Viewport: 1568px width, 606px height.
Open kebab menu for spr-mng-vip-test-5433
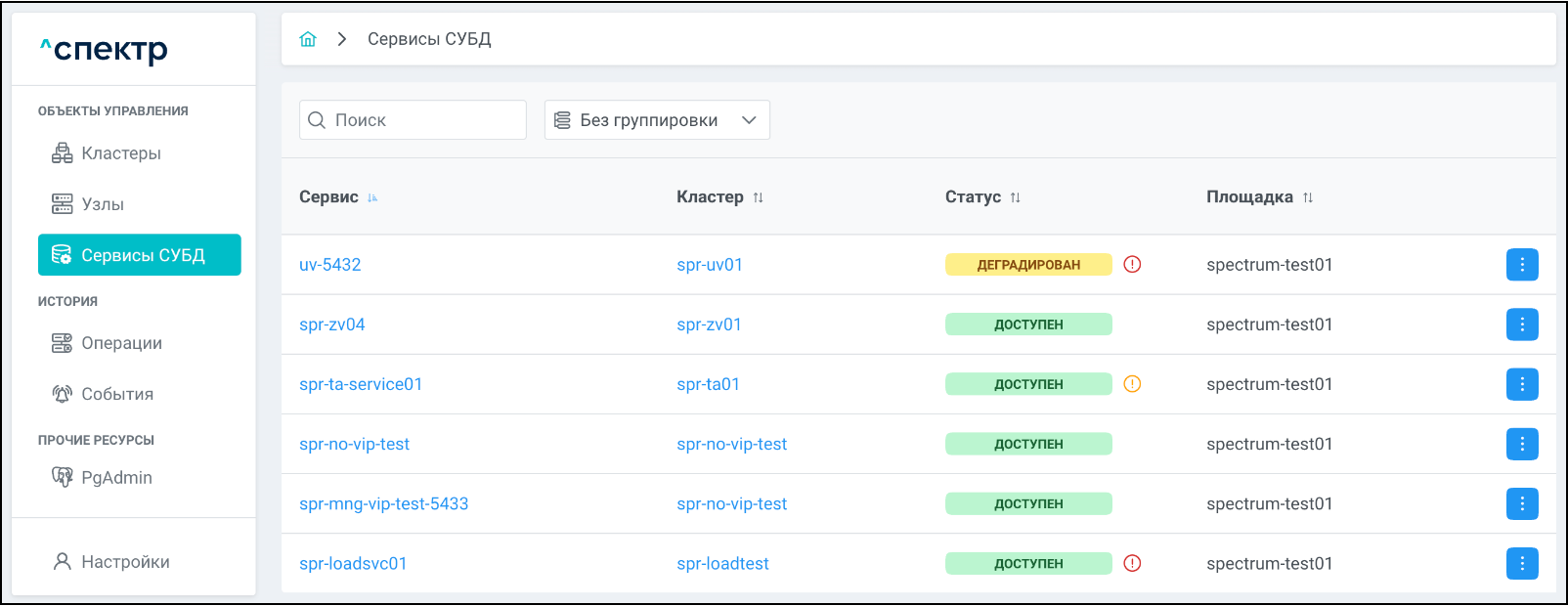[1521, 504]
